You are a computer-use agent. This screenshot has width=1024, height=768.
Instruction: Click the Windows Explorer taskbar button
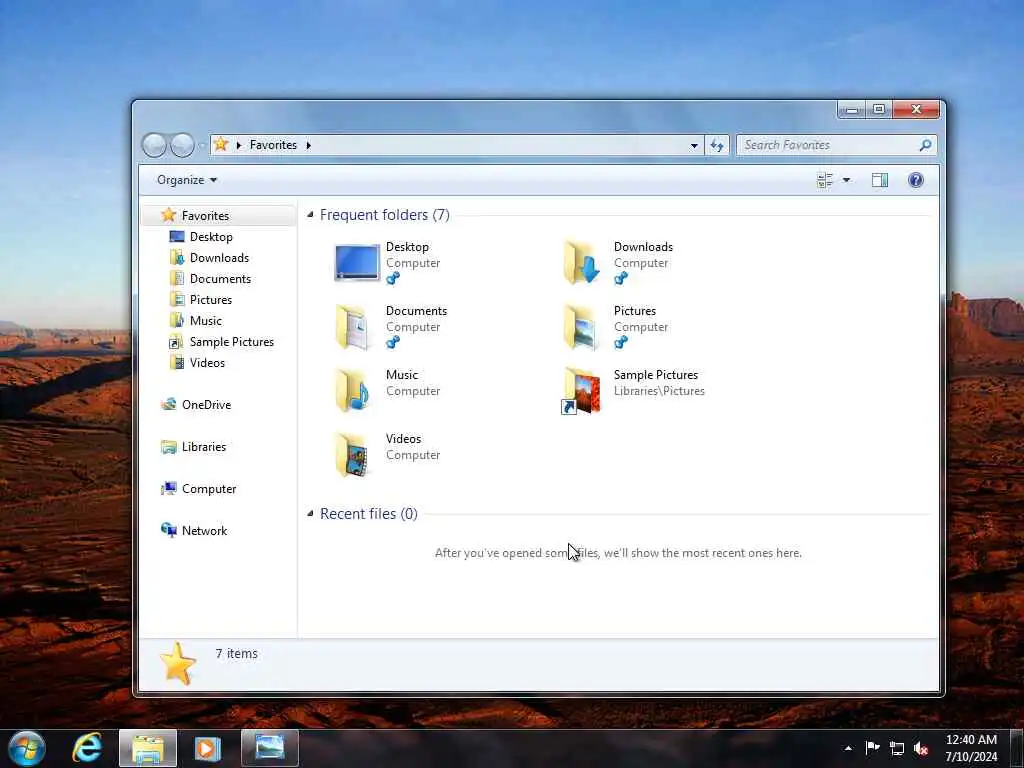pyautogui.click(x=148, y=748)
